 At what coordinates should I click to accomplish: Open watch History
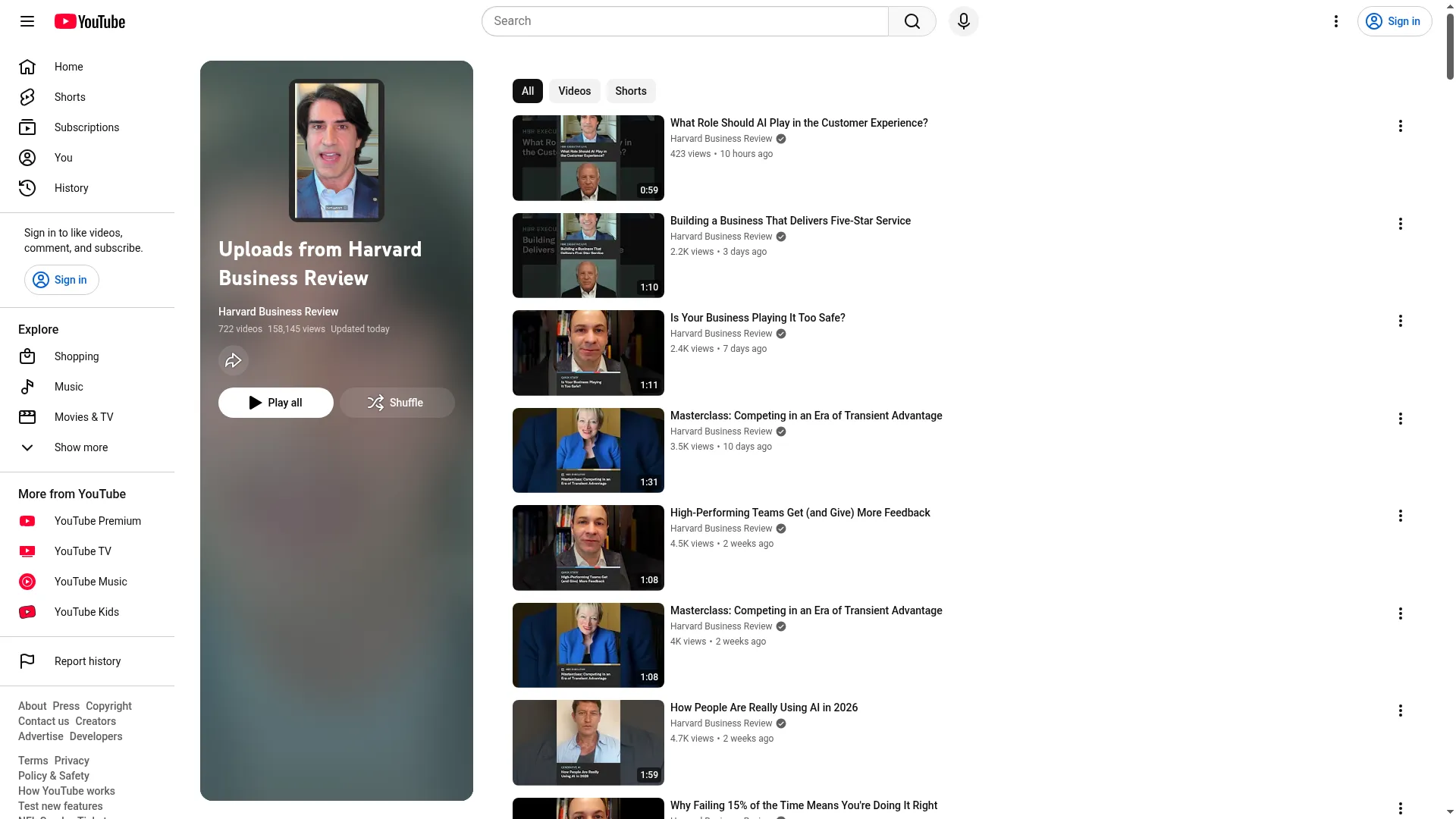click(x=87, y=188)
